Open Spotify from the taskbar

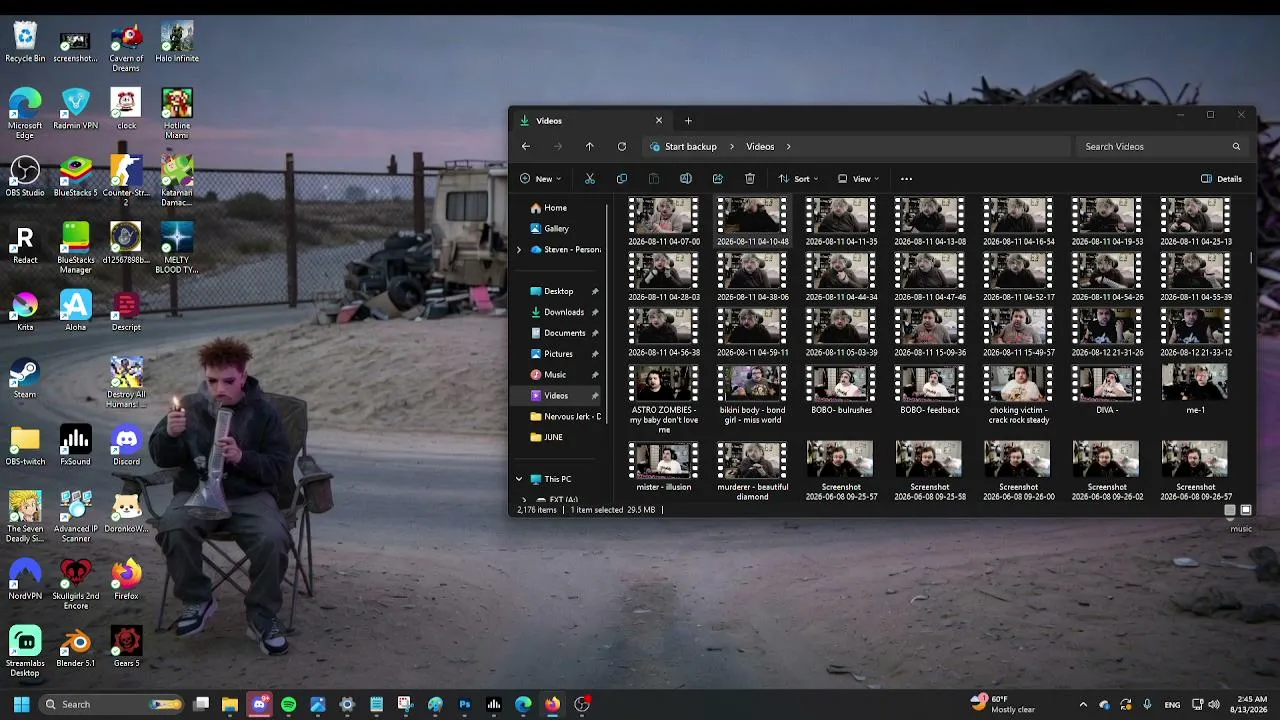(x=289, y=704)
